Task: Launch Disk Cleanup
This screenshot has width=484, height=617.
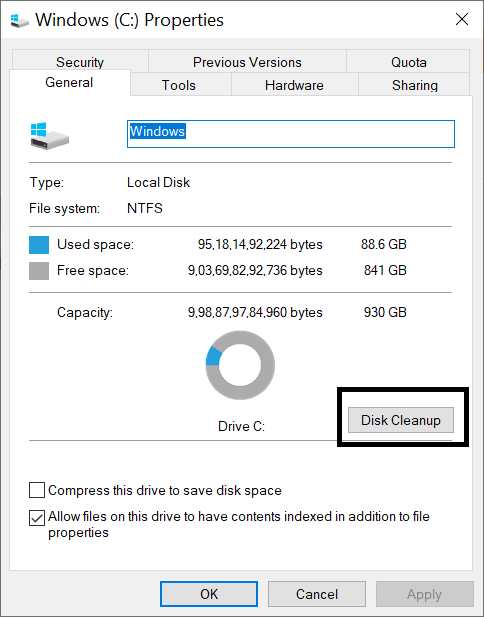Action: click(401, 420)
